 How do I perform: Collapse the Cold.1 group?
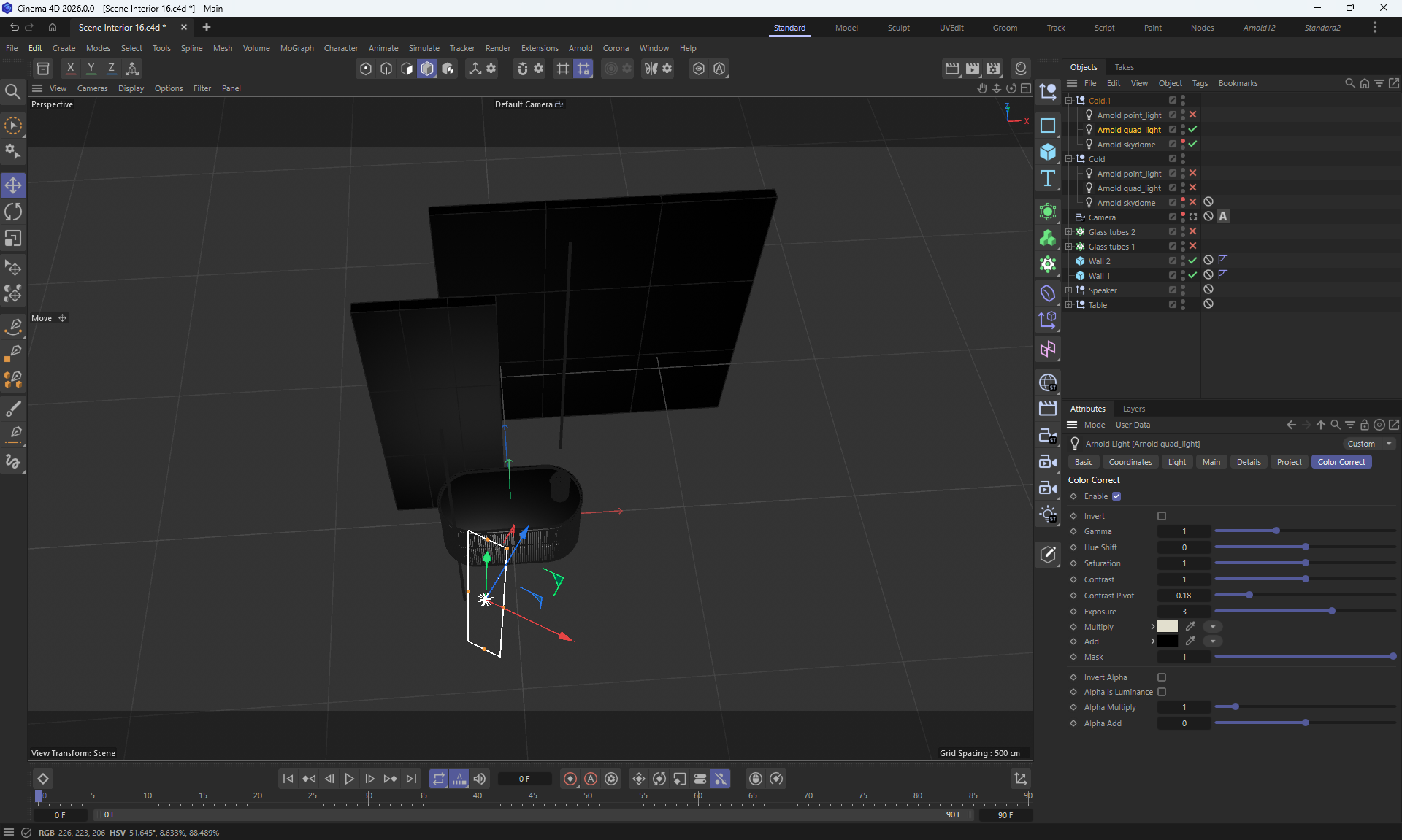coord(1069,101)
